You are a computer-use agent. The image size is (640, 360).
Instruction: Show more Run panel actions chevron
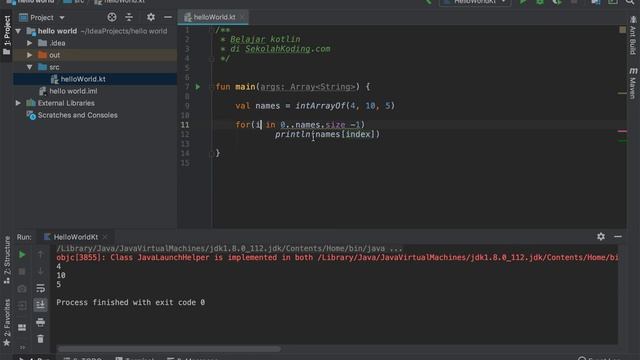pyautogui.click(x=22, y=348)
